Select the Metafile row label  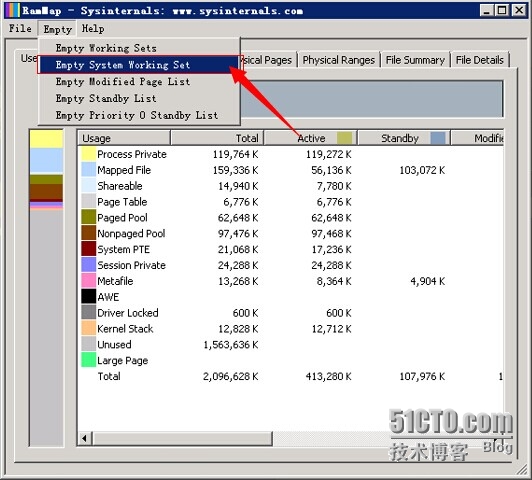pyautogui.click(x=115, y=281)
